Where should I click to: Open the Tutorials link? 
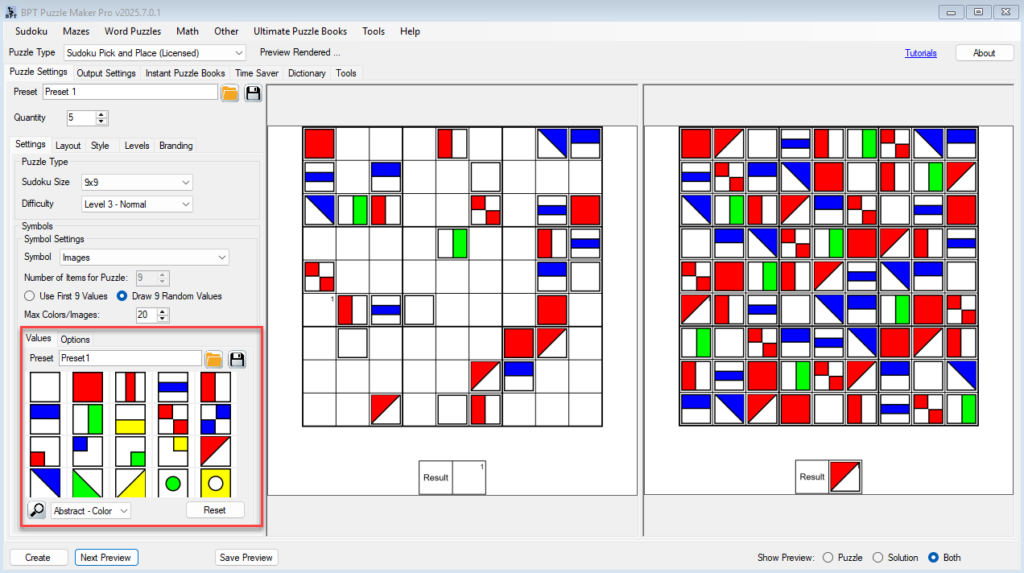(921, 53)
